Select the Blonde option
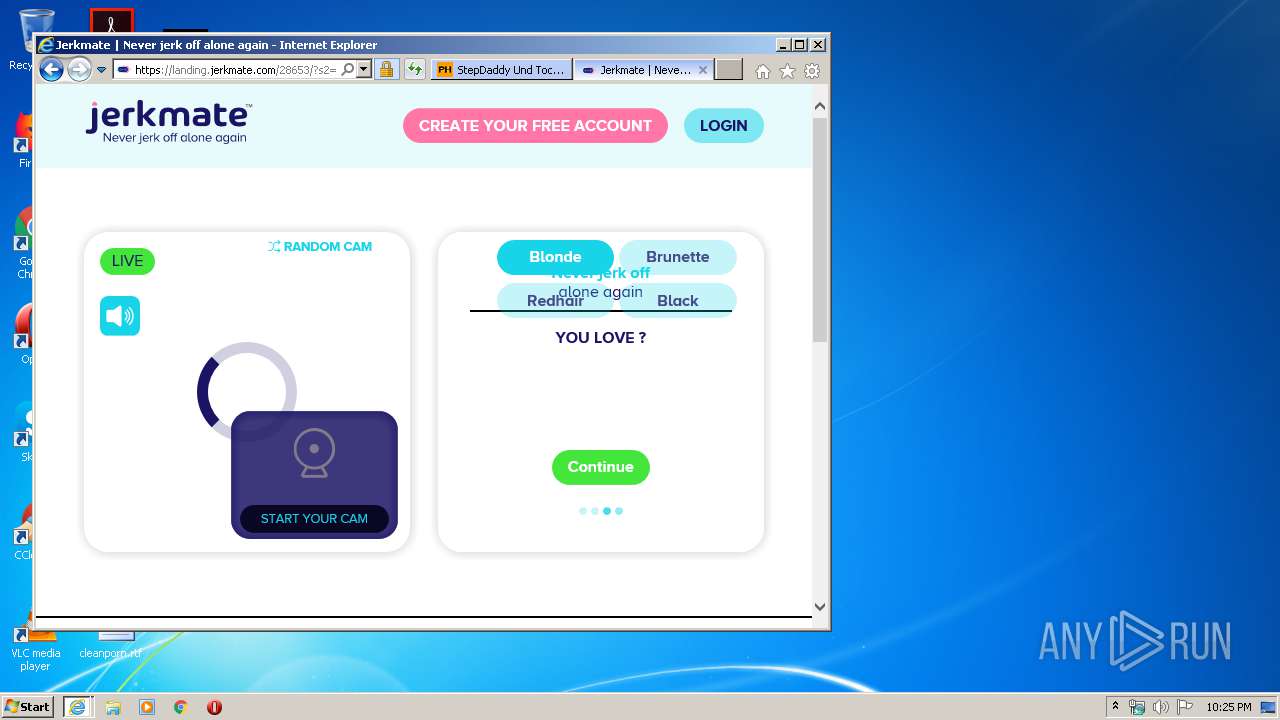 555,257
